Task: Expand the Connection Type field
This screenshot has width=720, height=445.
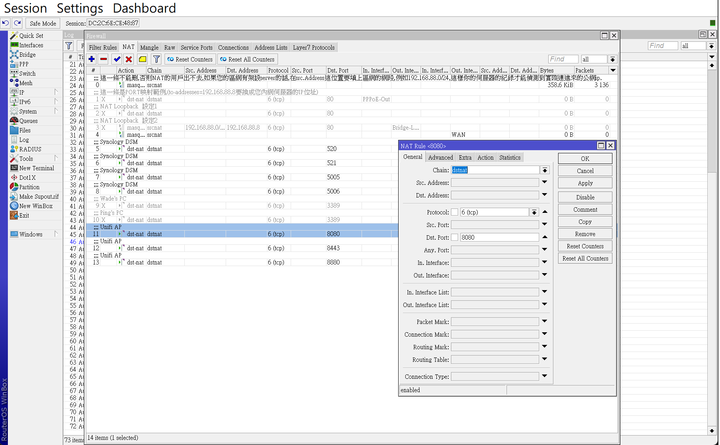Action: coord(545,376)
